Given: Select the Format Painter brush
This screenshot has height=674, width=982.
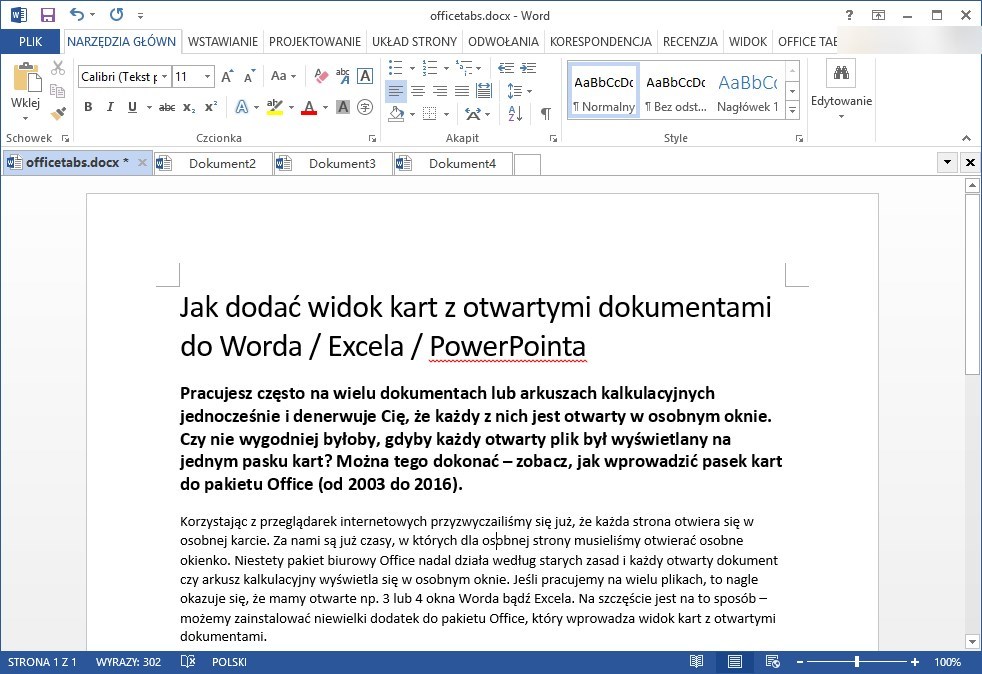Looking at the screenshot, I should [x=58, y=114].
